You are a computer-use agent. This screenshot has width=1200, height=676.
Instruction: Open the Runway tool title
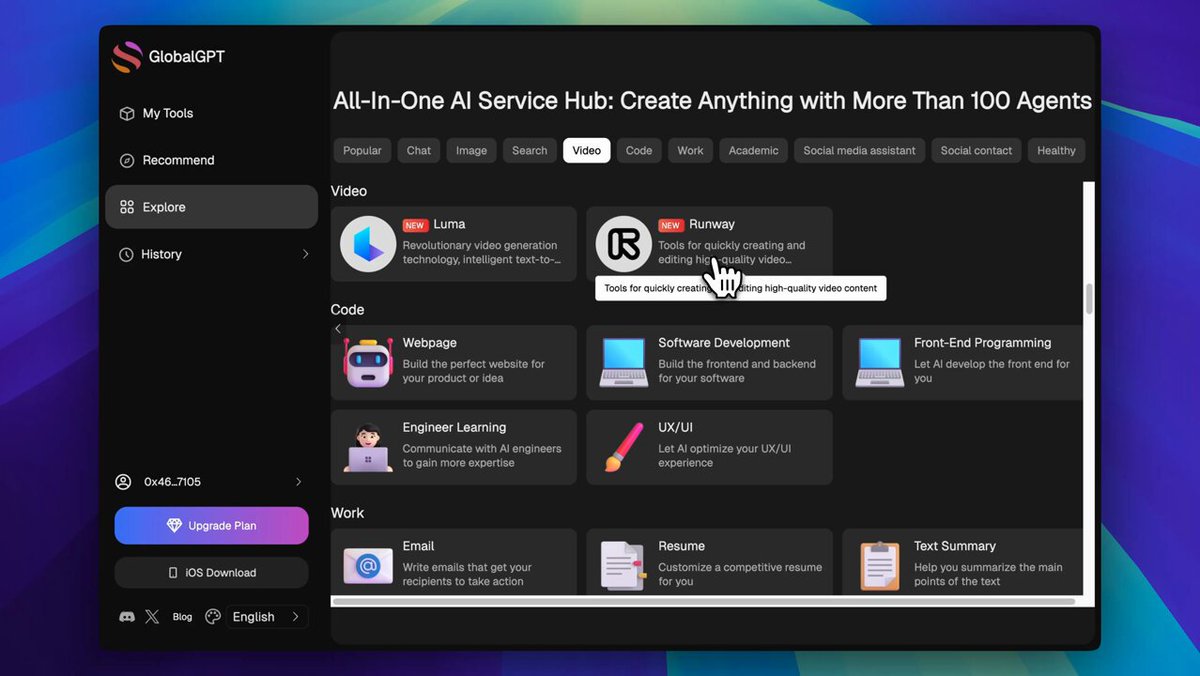point(712,225)
